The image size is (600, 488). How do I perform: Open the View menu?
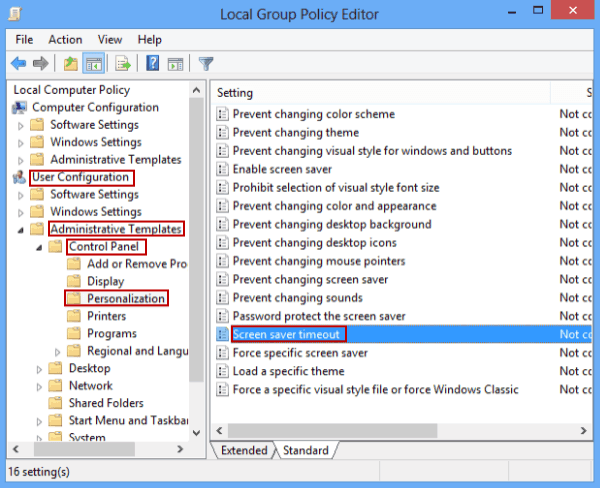point(110,39)
